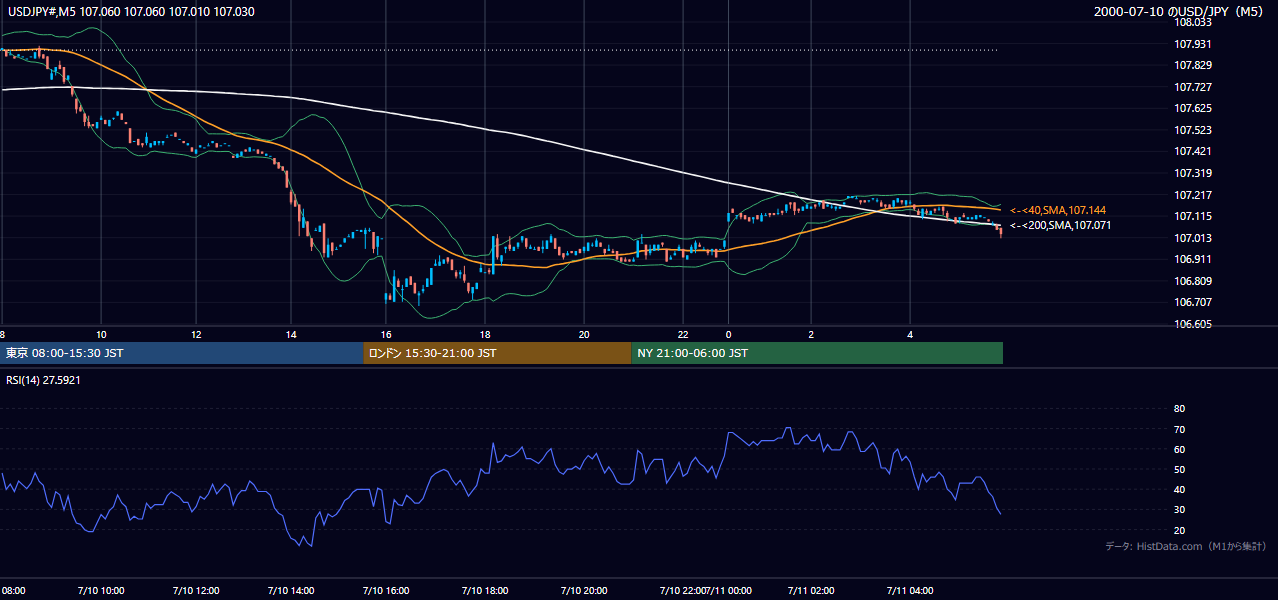Click RSI scale value 30
Screen dimensions: 1278x600
[x=1179, y=510]
